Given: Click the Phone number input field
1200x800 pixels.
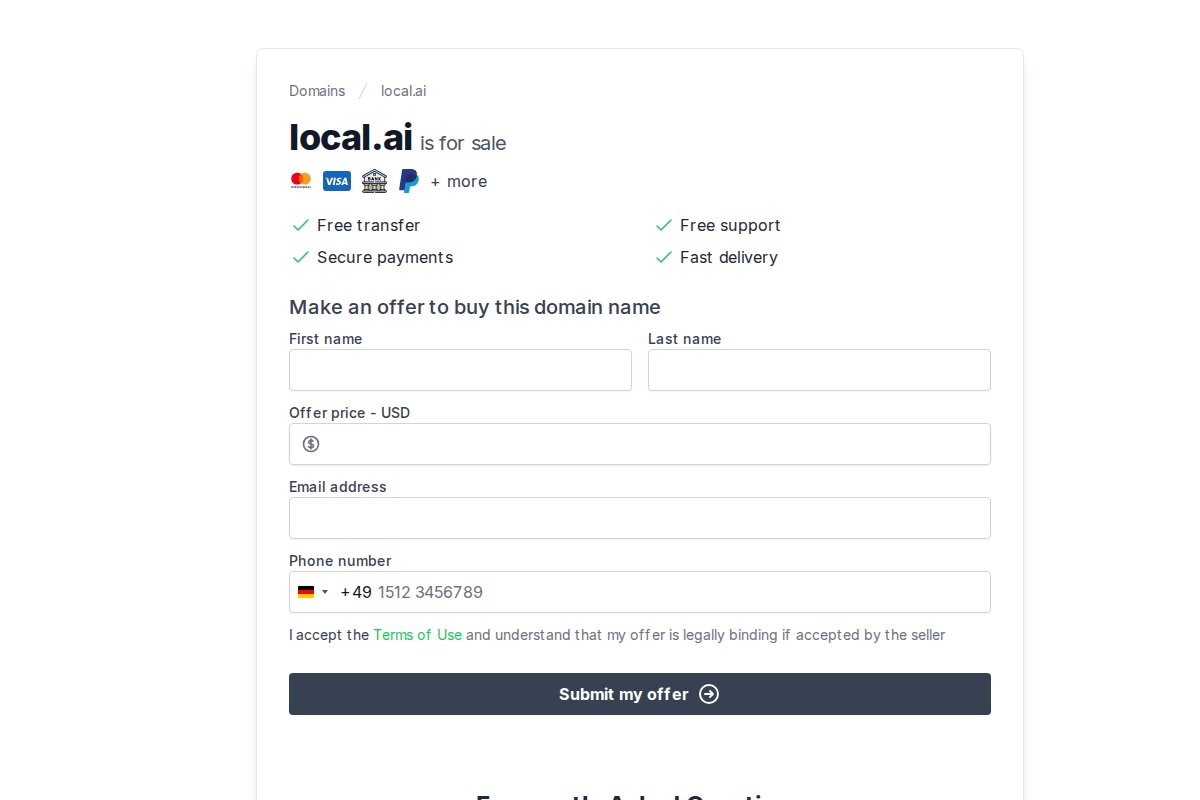Looking at the screenshot, I should pos(680,592).
